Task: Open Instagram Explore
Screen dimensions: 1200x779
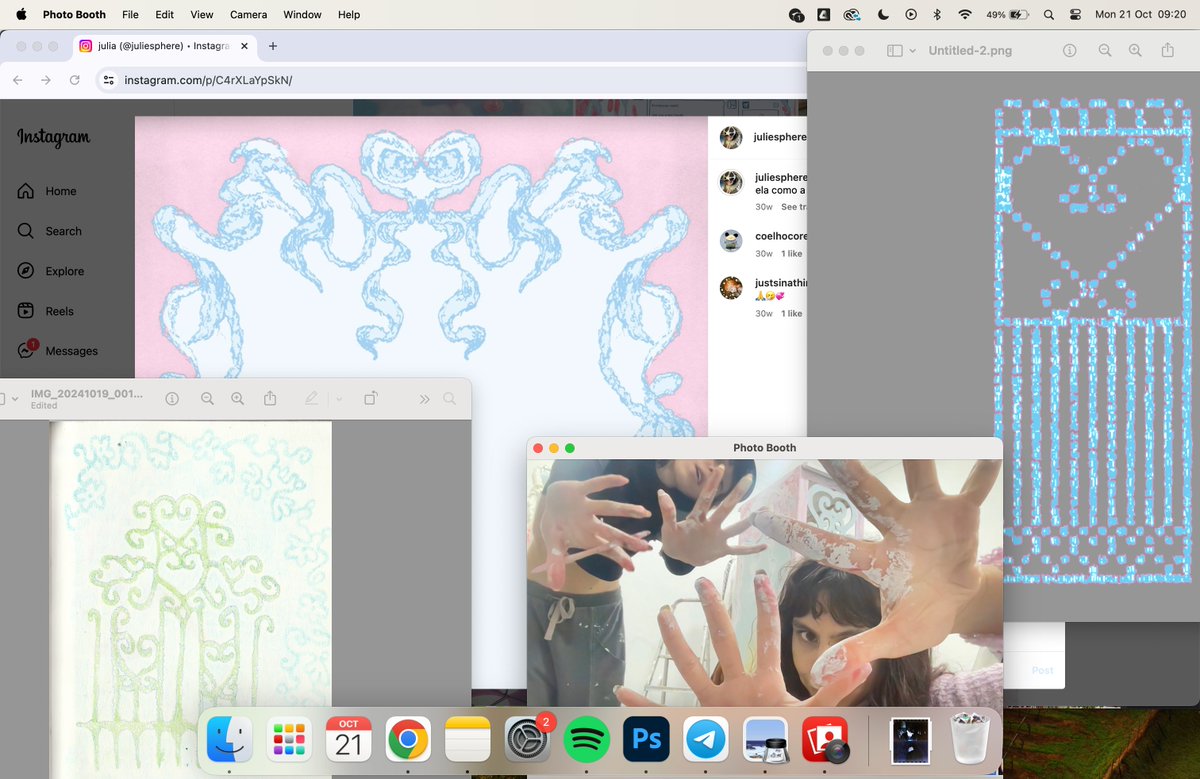Action: [x=50, y=271]
